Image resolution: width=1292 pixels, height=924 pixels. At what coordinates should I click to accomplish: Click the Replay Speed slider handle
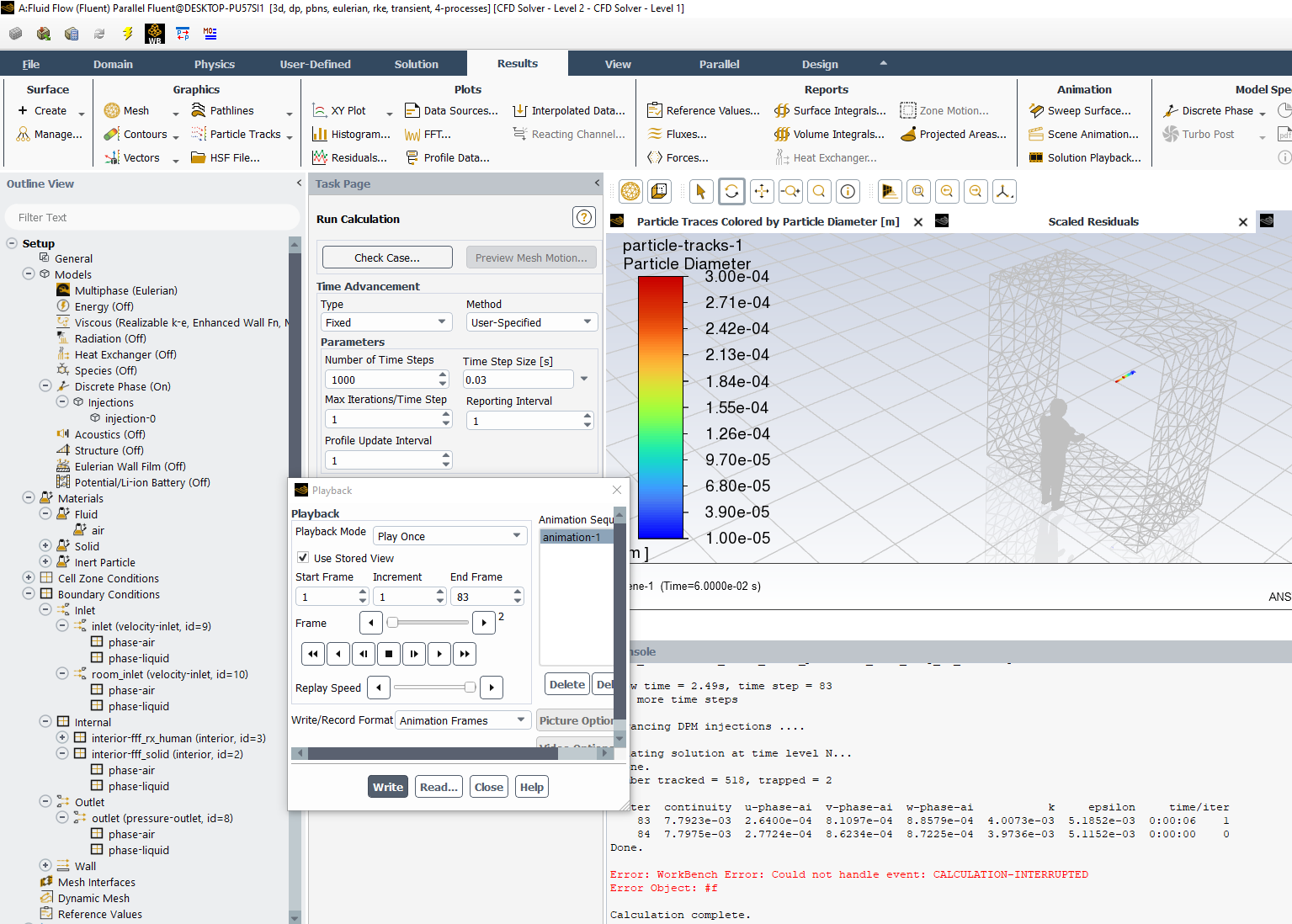tap(470, 688)
